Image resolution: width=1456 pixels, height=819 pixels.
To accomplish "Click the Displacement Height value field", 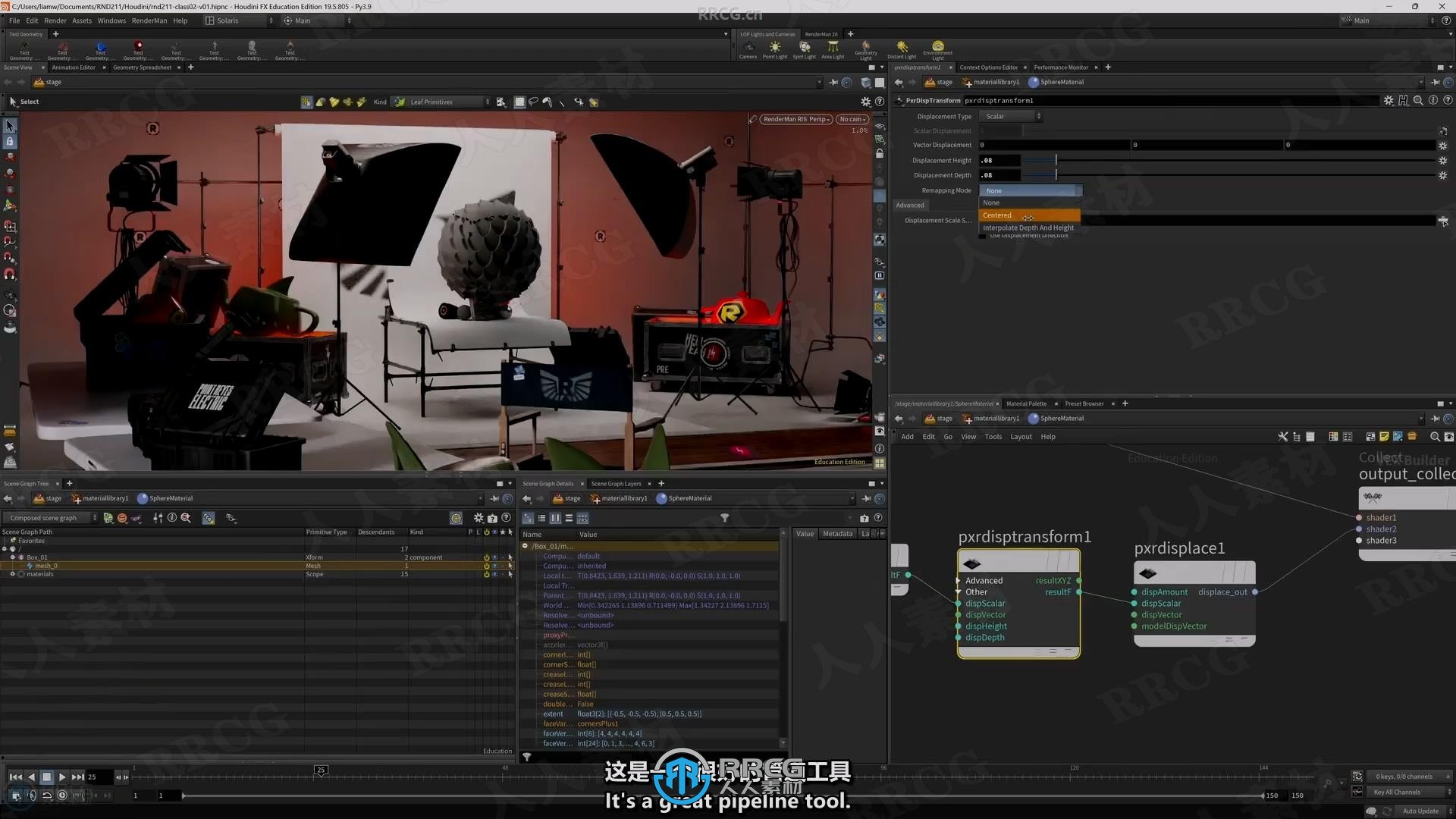I will click(999, 160).
